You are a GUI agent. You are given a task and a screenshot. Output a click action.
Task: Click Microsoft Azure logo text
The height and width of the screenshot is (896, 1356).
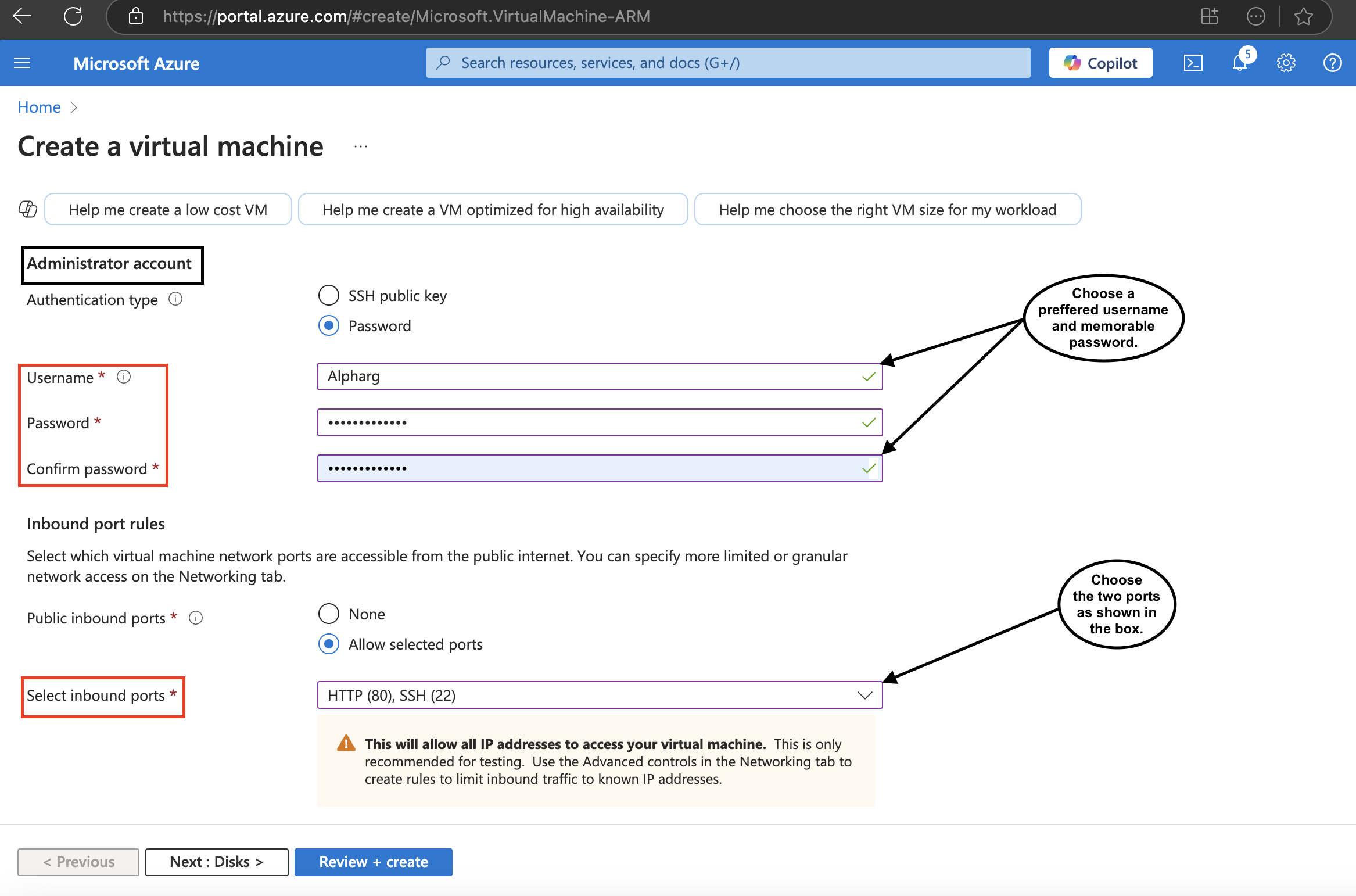pyautogui.click(x=136, y=63)
